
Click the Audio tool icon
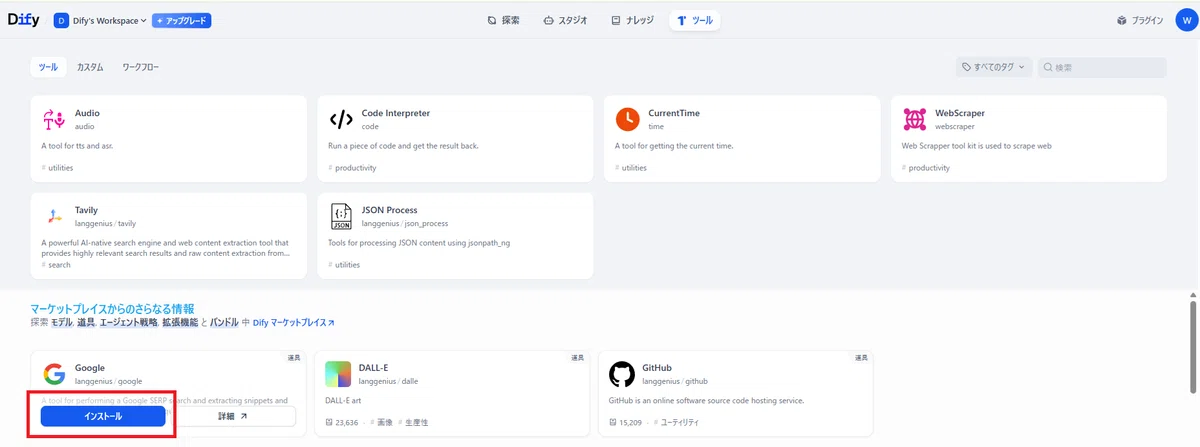(54, 119)
